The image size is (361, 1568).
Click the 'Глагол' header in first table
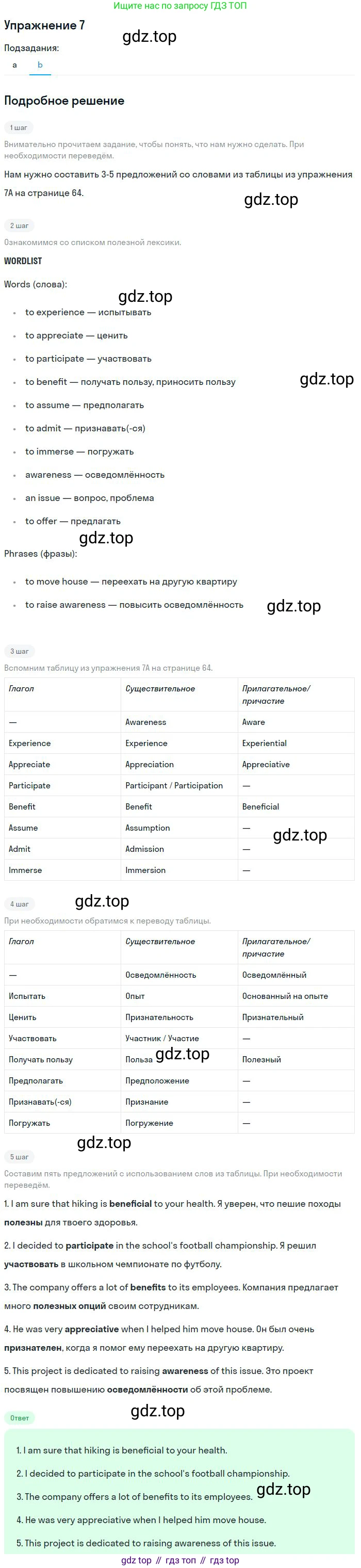(21, 688)
